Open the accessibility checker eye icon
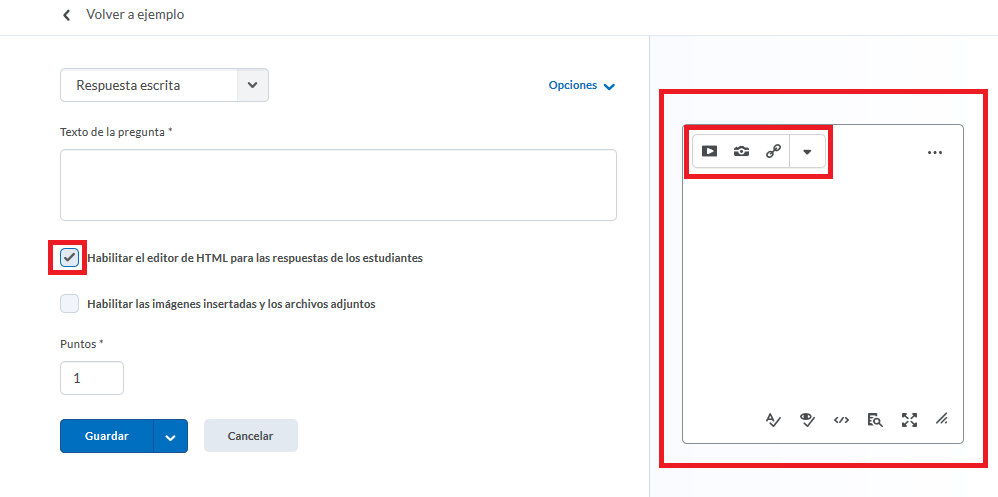 (x=807, y=420)
